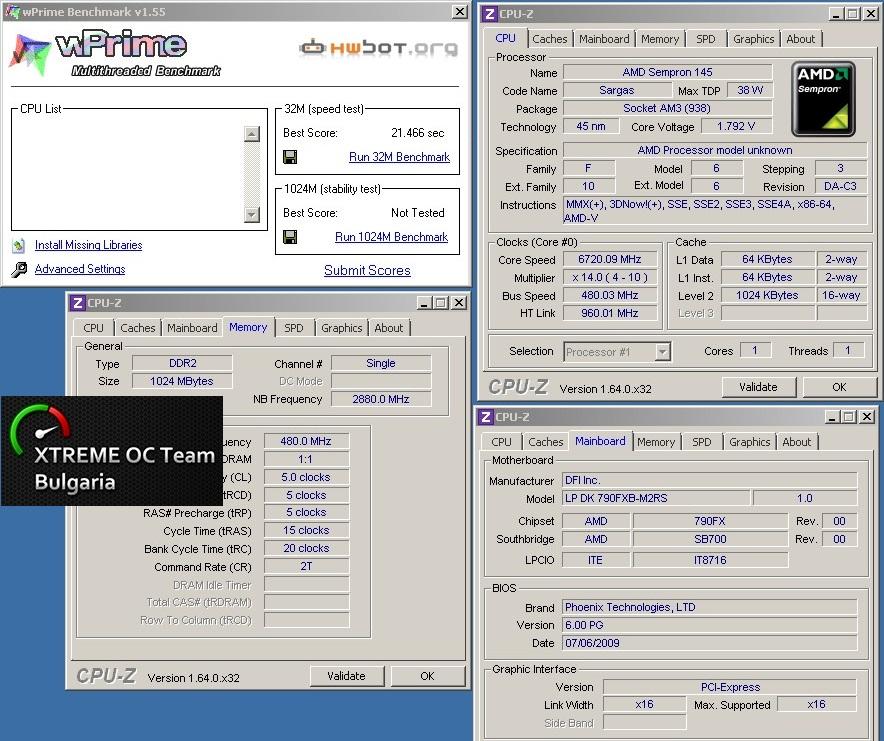
Task: Click the Install Missing Libraries icon
Action: pos(19,245)
